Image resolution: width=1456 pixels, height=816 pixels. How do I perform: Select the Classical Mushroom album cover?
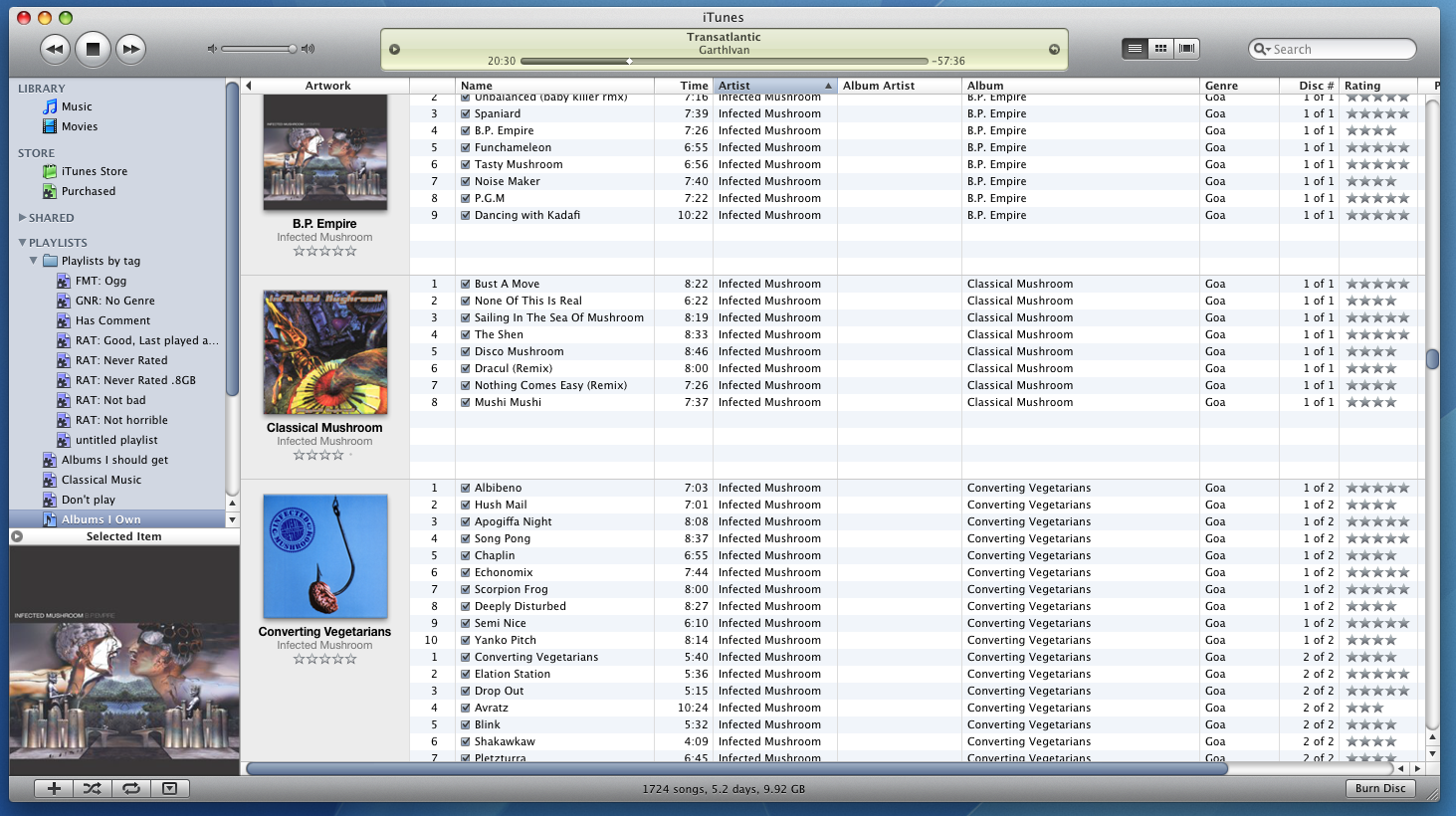325,352
